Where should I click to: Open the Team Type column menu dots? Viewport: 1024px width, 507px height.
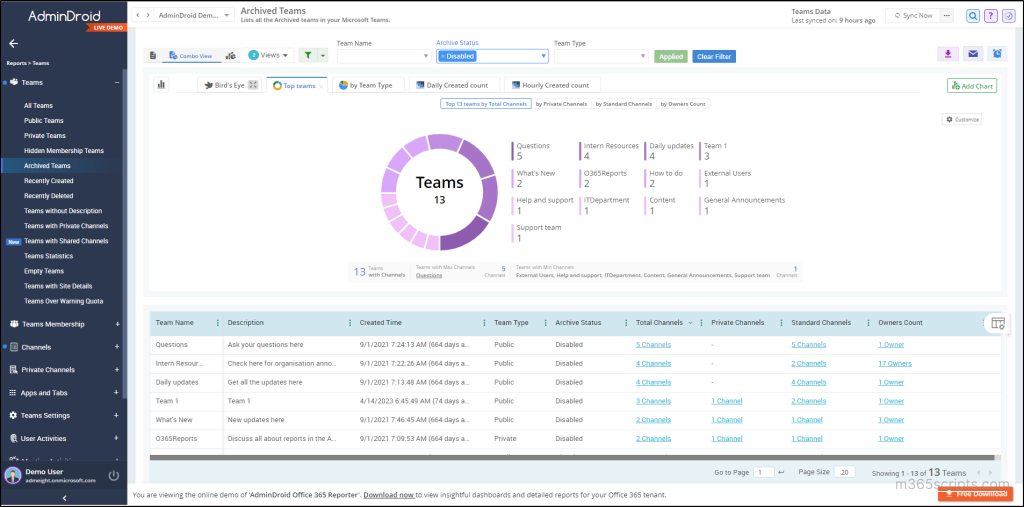(546, 323)
